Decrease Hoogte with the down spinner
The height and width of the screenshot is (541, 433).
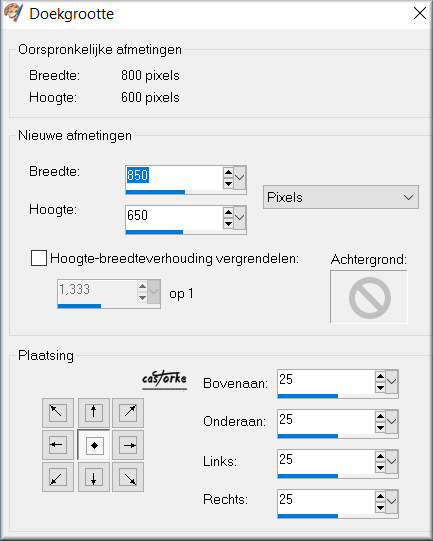(x=228, y=224)
